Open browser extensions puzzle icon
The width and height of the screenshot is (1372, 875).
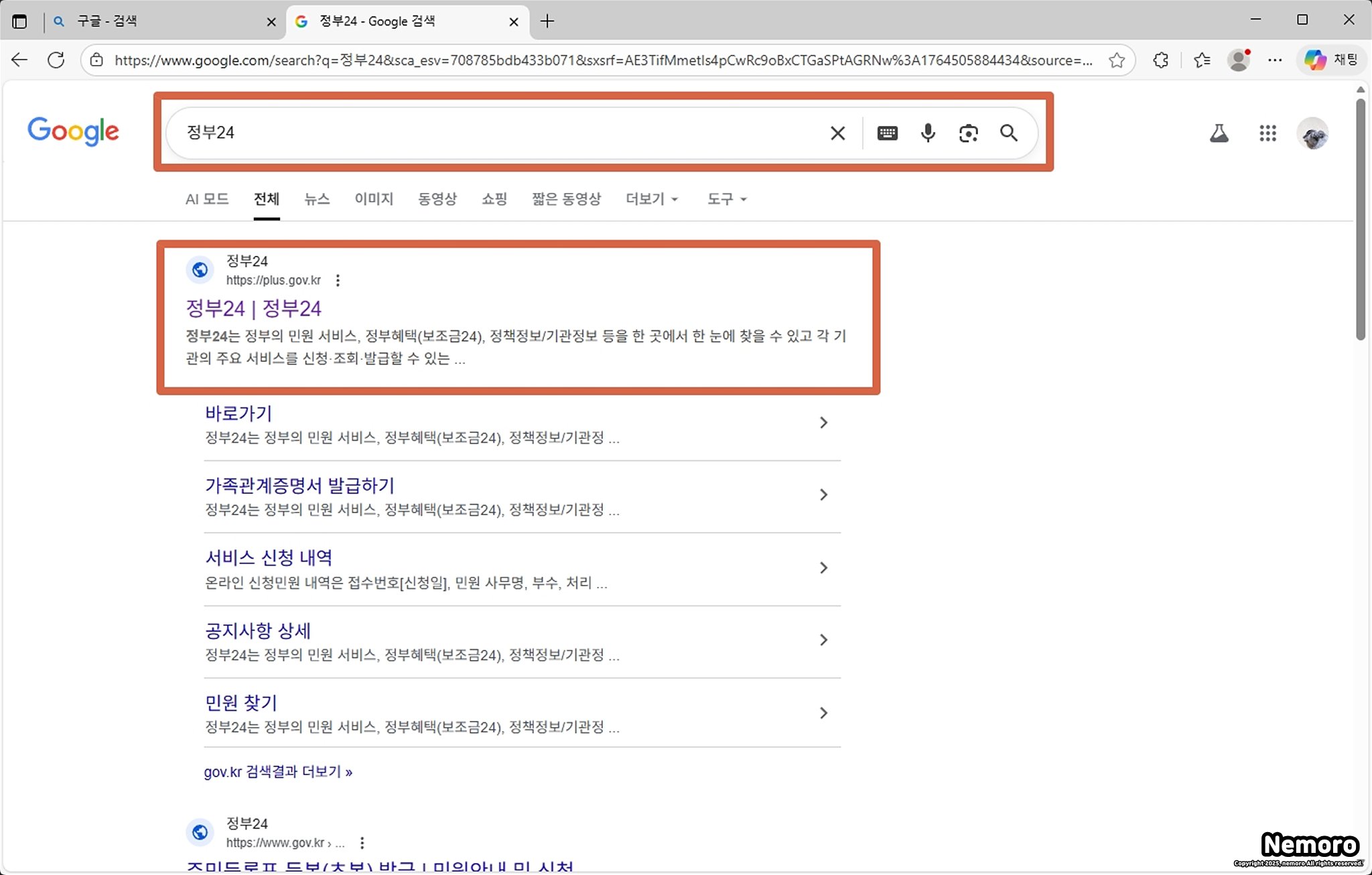[x=1161, y=60]
